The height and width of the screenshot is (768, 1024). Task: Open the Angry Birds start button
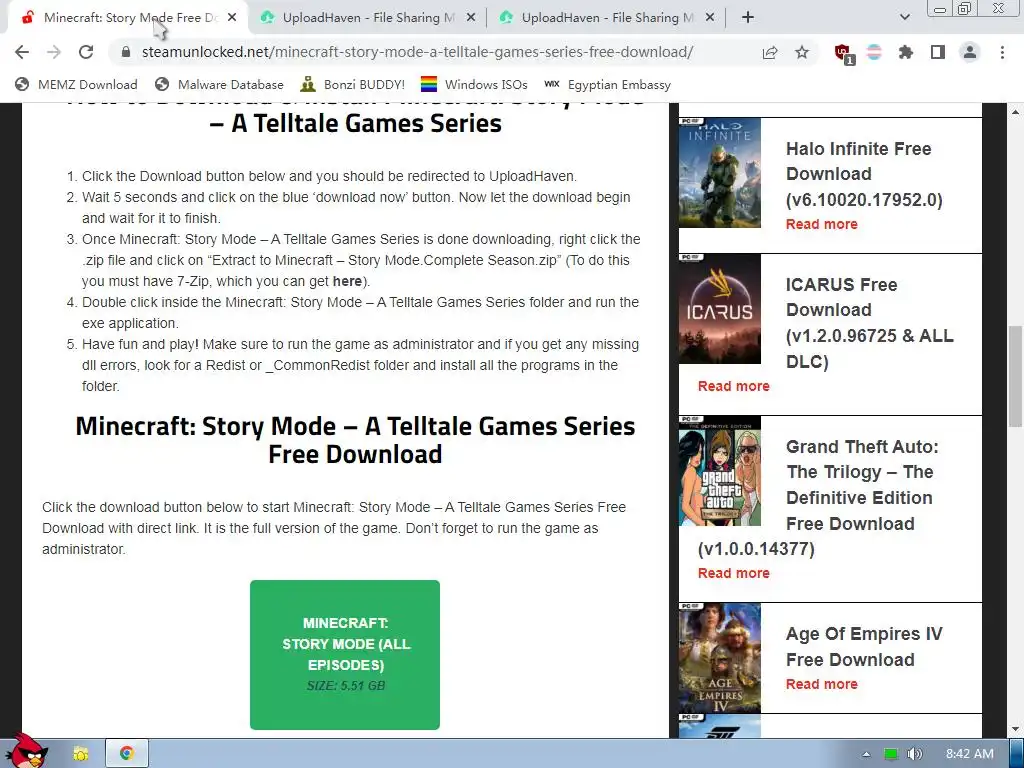coord(26,751)
